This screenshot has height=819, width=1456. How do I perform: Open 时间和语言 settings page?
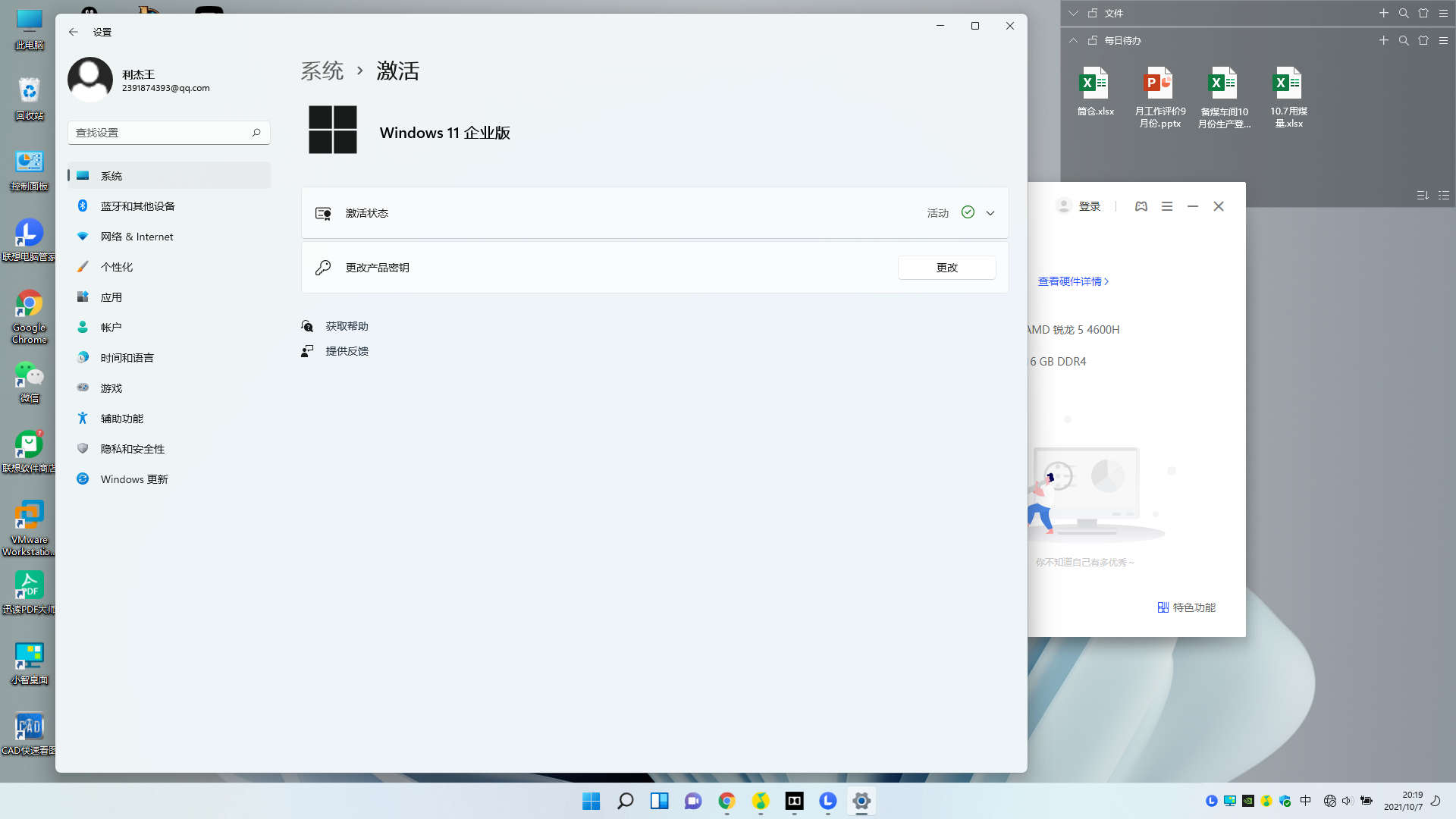click(x=169, y=358)
